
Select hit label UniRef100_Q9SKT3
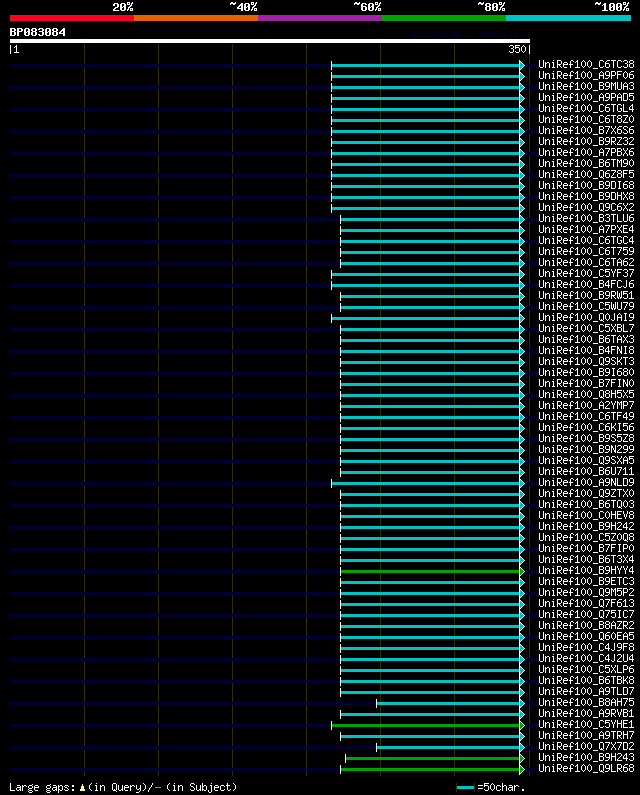coord(586,361)
